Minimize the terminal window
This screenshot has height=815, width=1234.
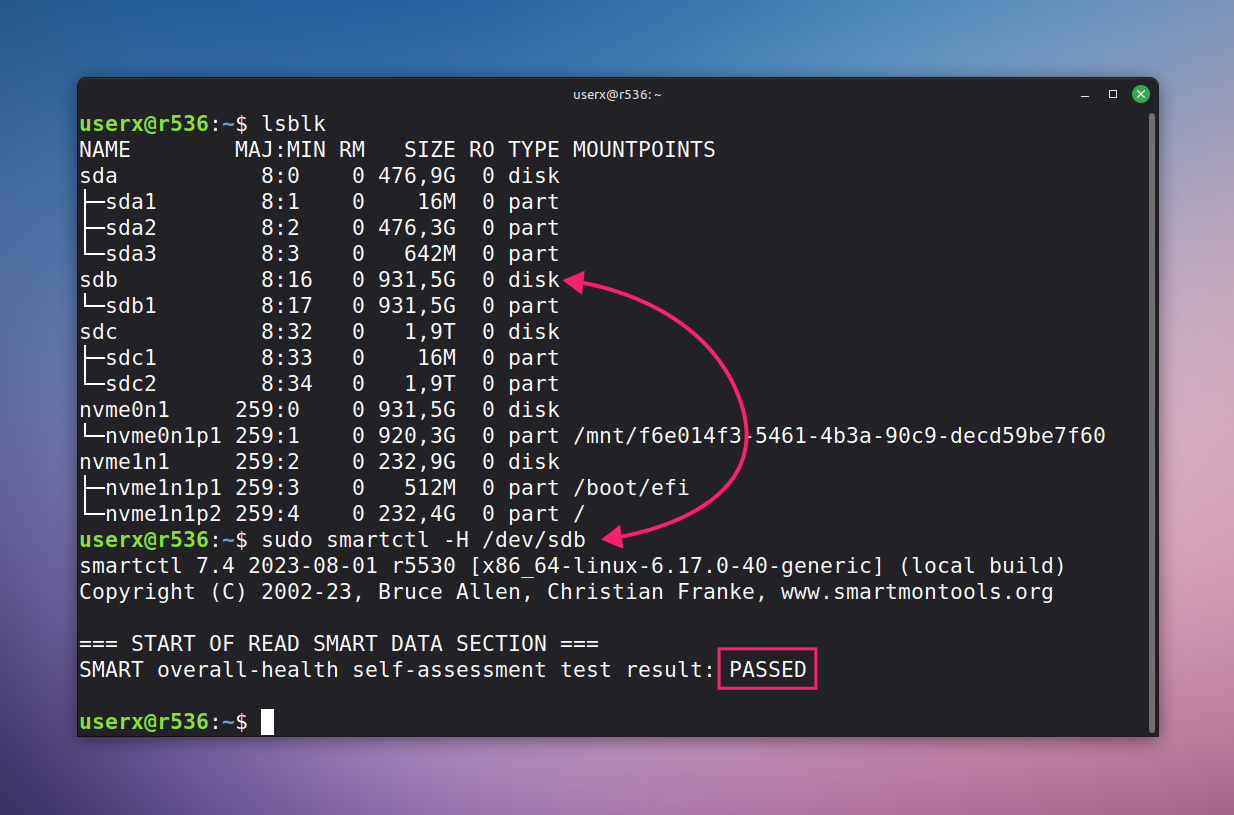pyautogui.click(x=1087, y=94)
